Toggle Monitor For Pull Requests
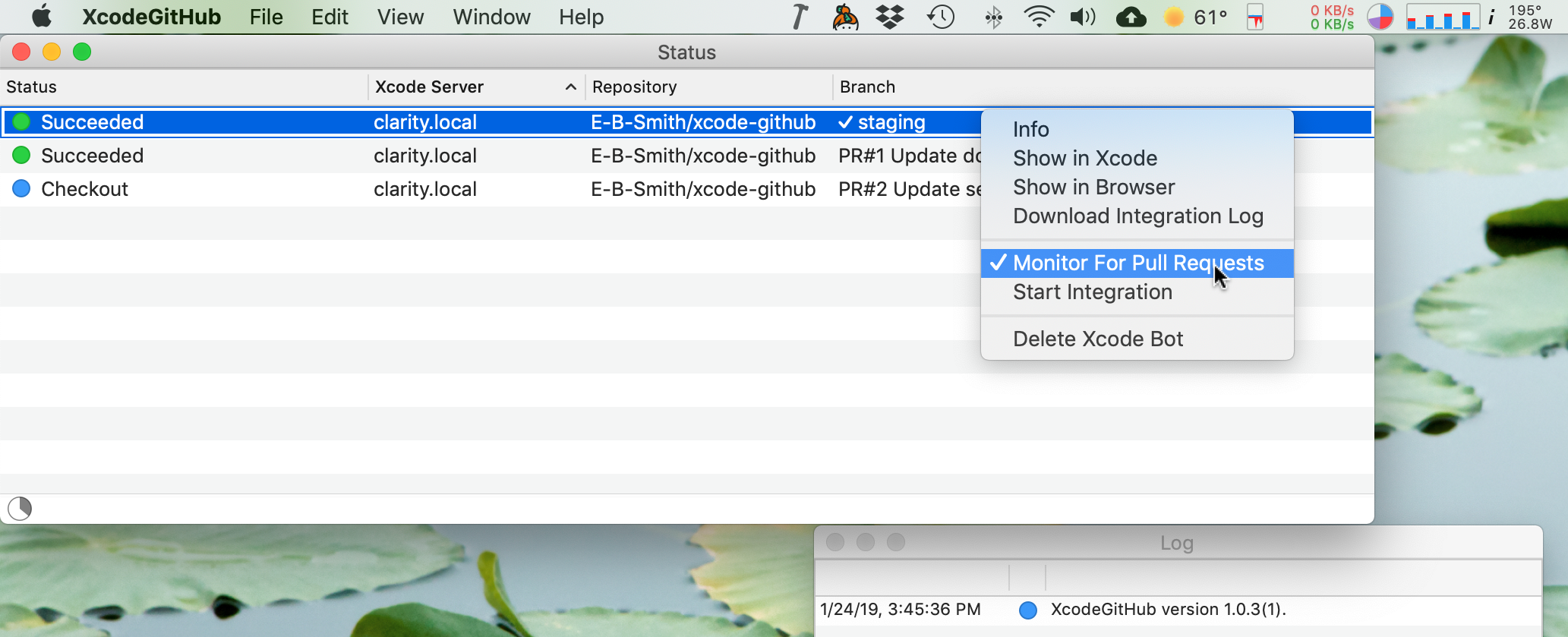The width and height of the screenshot is (1568, 637). (x=1137, y=263)
